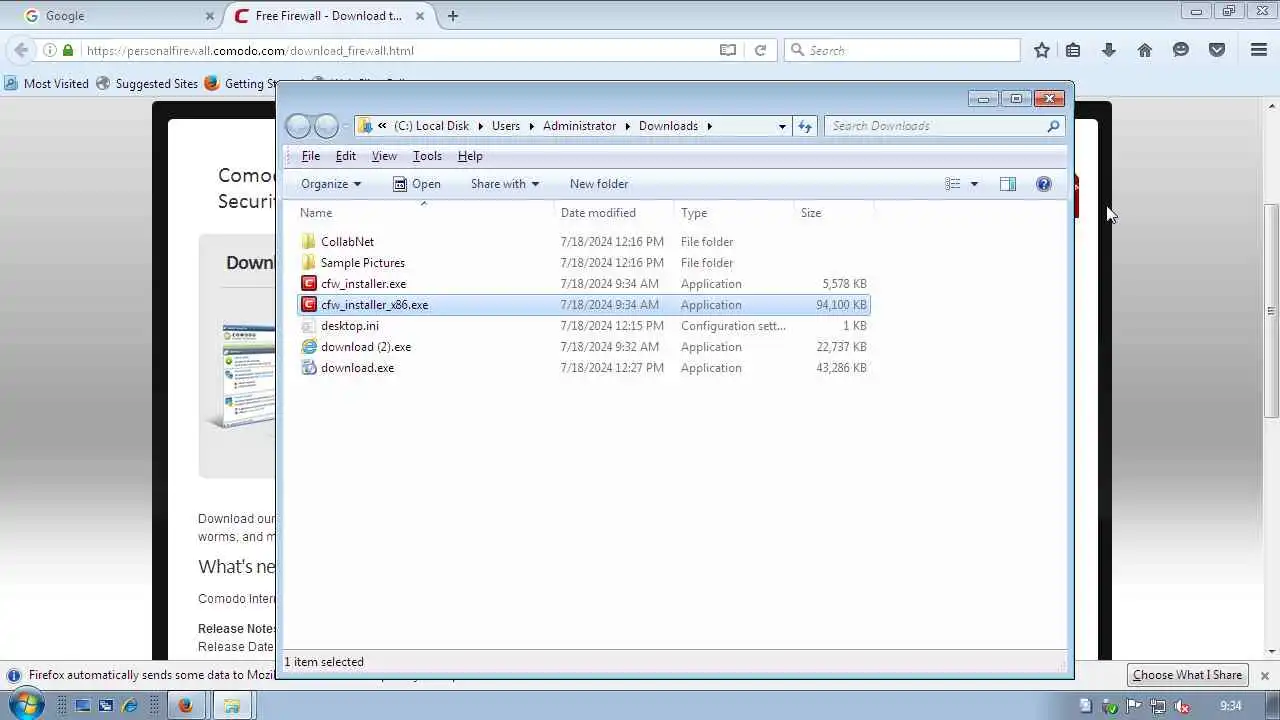Open the Help menu

(x=470, y=156)
